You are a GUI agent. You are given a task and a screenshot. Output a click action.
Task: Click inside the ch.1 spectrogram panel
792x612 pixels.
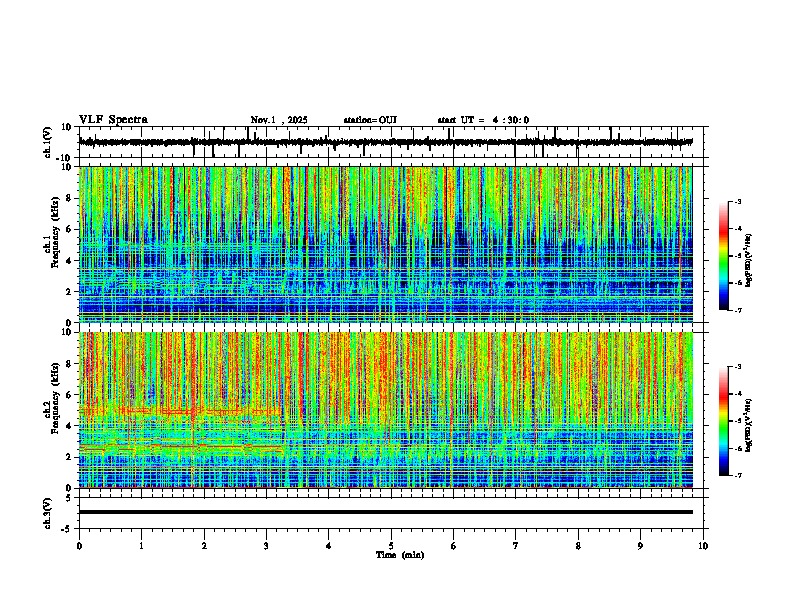386,244
